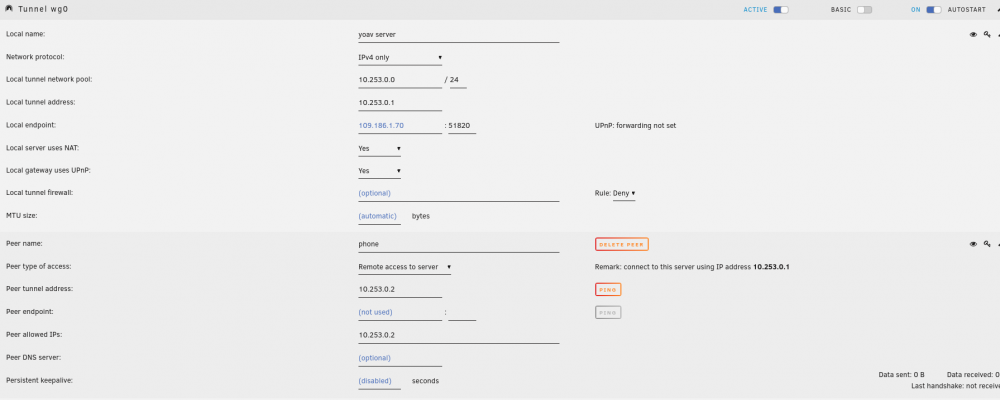
Task: Toggle the BASIC mode switch
Action: (864, 10)
